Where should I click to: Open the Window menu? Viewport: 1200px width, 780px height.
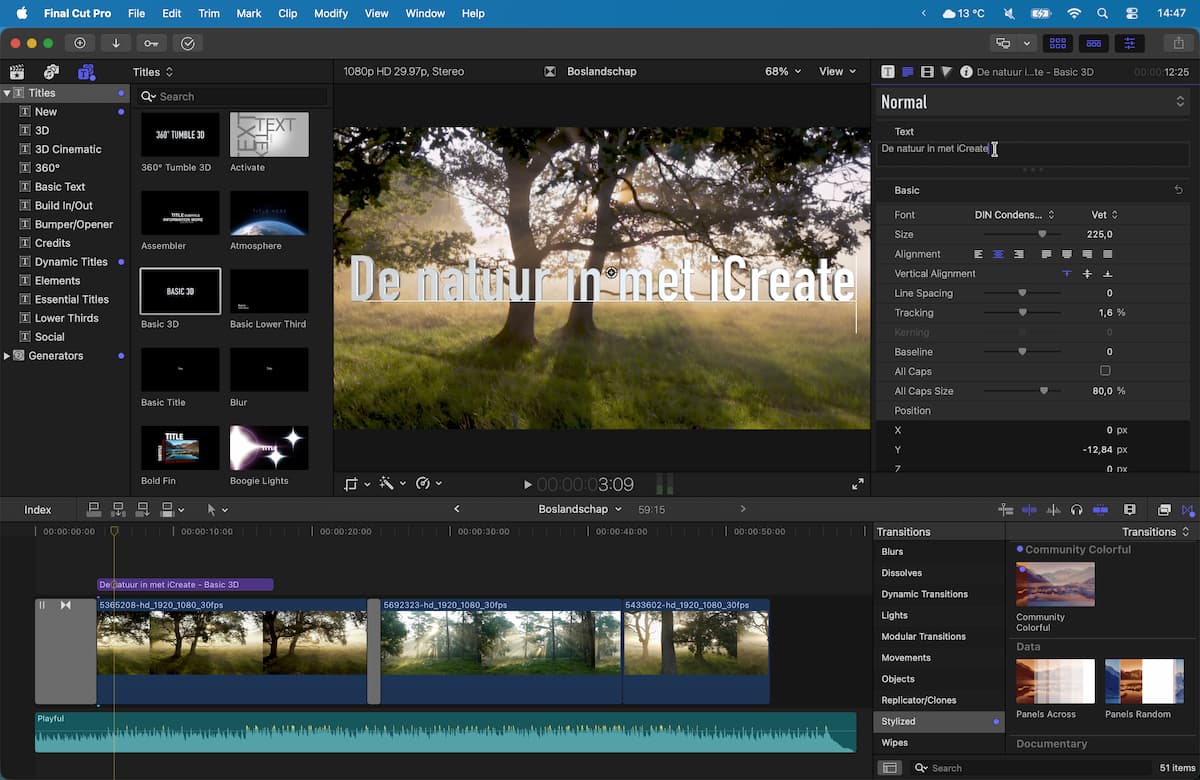[425, 13]
